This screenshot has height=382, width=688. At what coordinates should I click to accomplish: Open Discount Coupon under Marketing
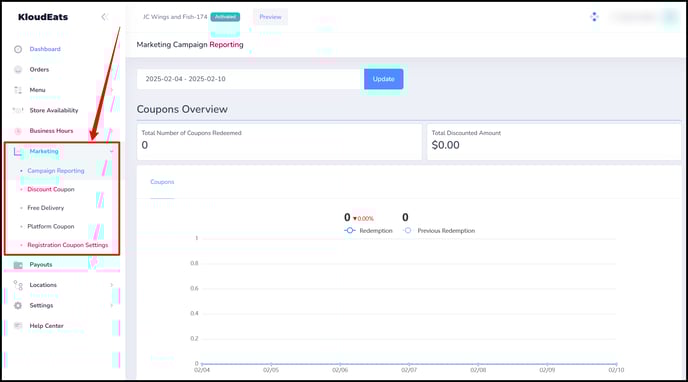[x=51, y=189]
